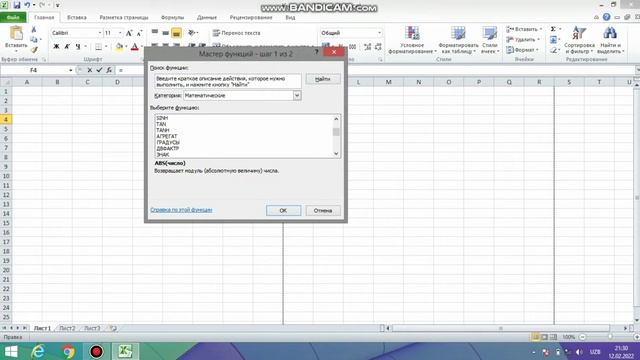Open the font size 11 dropdown
640x360 pixels.
120,33
